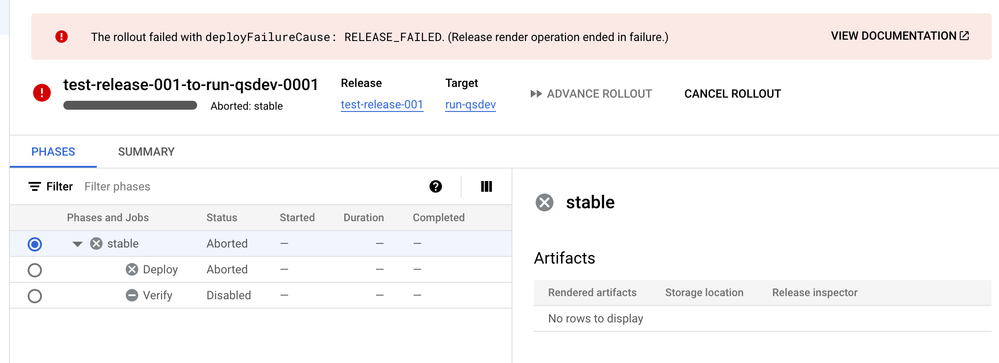The image size is (999, 363).
Task: Click the red error icon in the failure banner
Action: (x=61, y=36)
